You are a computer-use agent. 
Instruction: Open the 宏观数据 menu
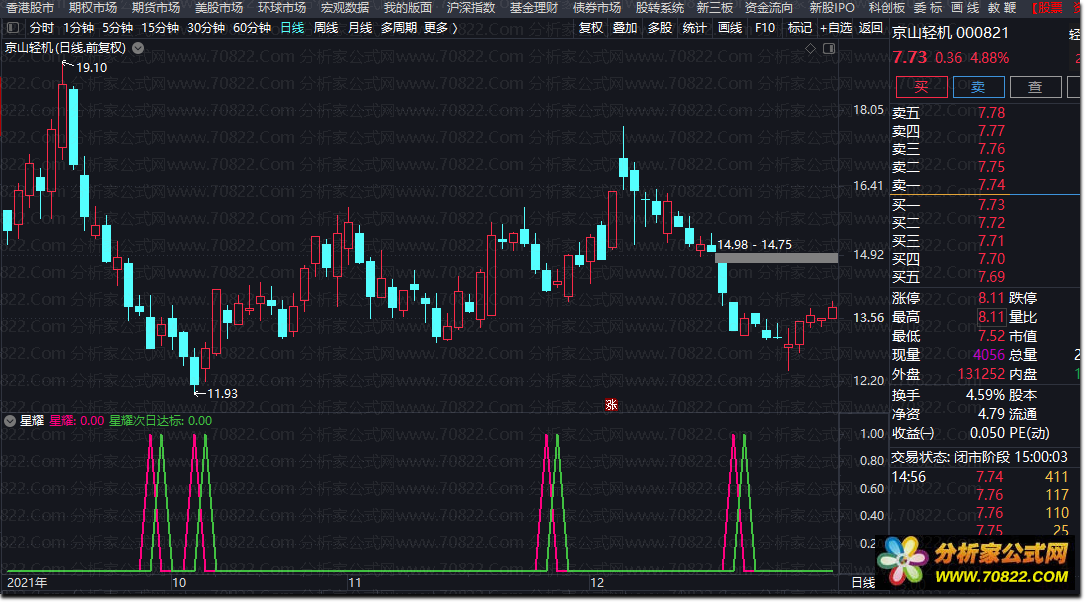point(345,8)
